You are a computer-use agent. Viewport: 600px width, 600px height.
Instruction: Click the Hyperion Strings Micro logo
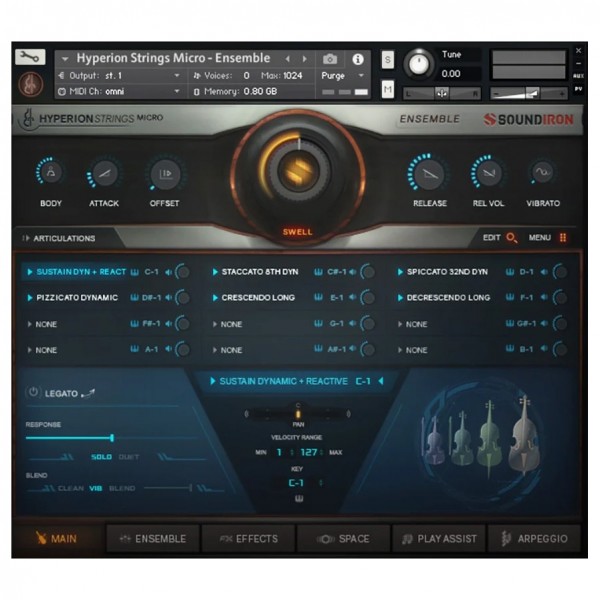click(93, 118)
